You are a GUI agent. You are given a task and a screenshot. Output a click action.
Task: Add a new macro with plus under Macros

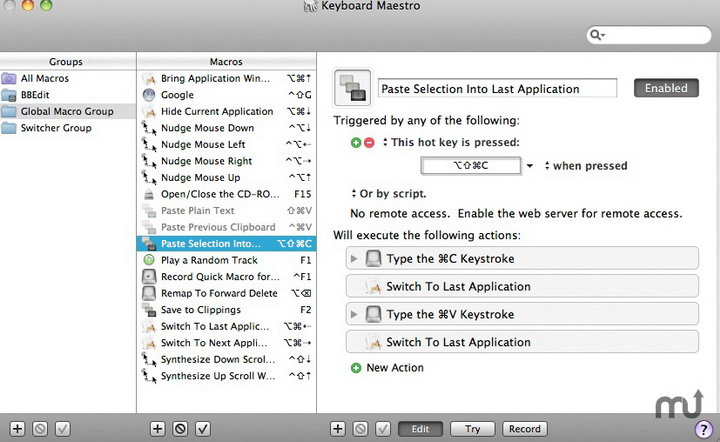click(x=158, y=429)
